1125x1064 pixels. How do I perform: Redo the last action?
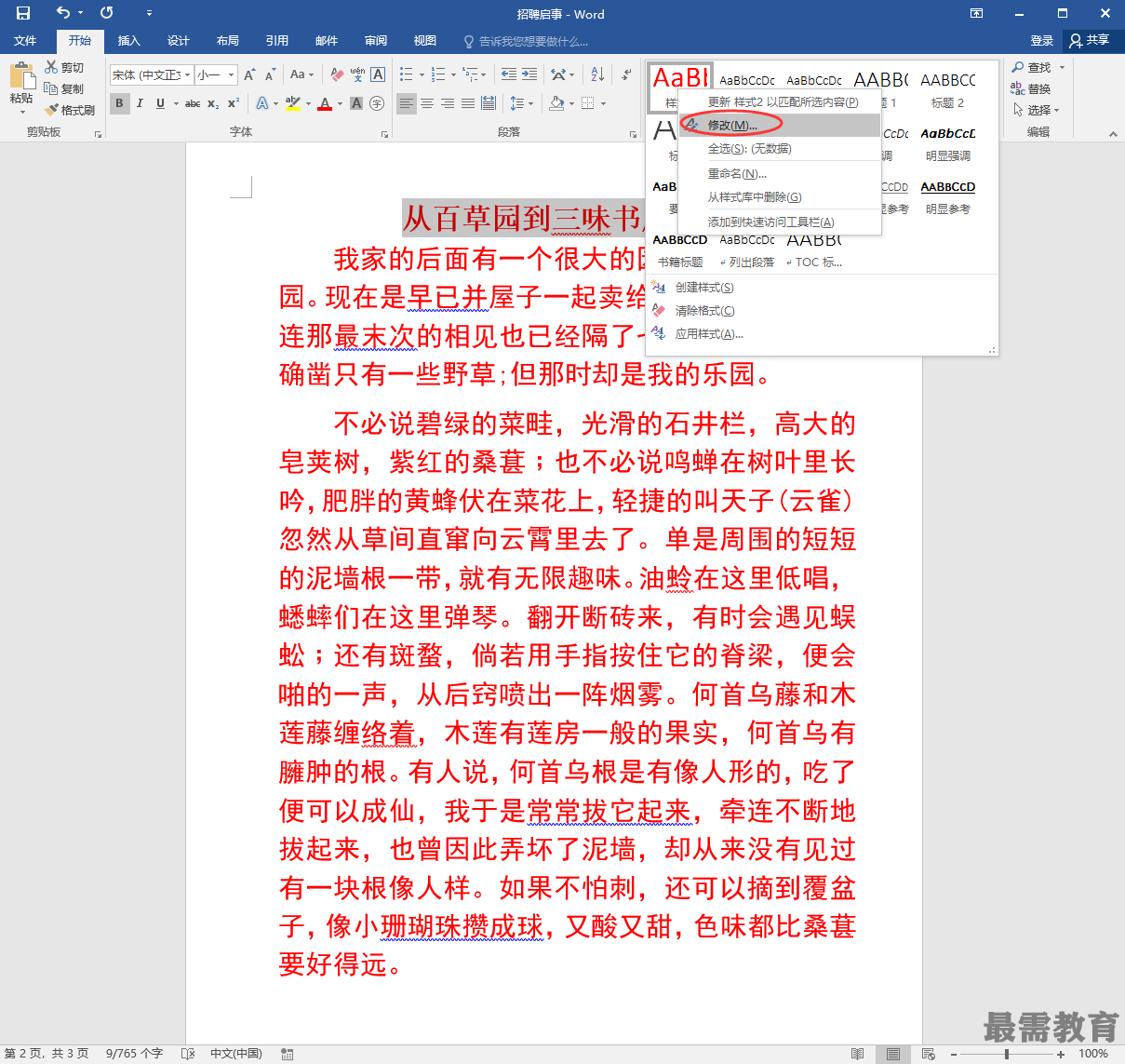pos(107,13)
